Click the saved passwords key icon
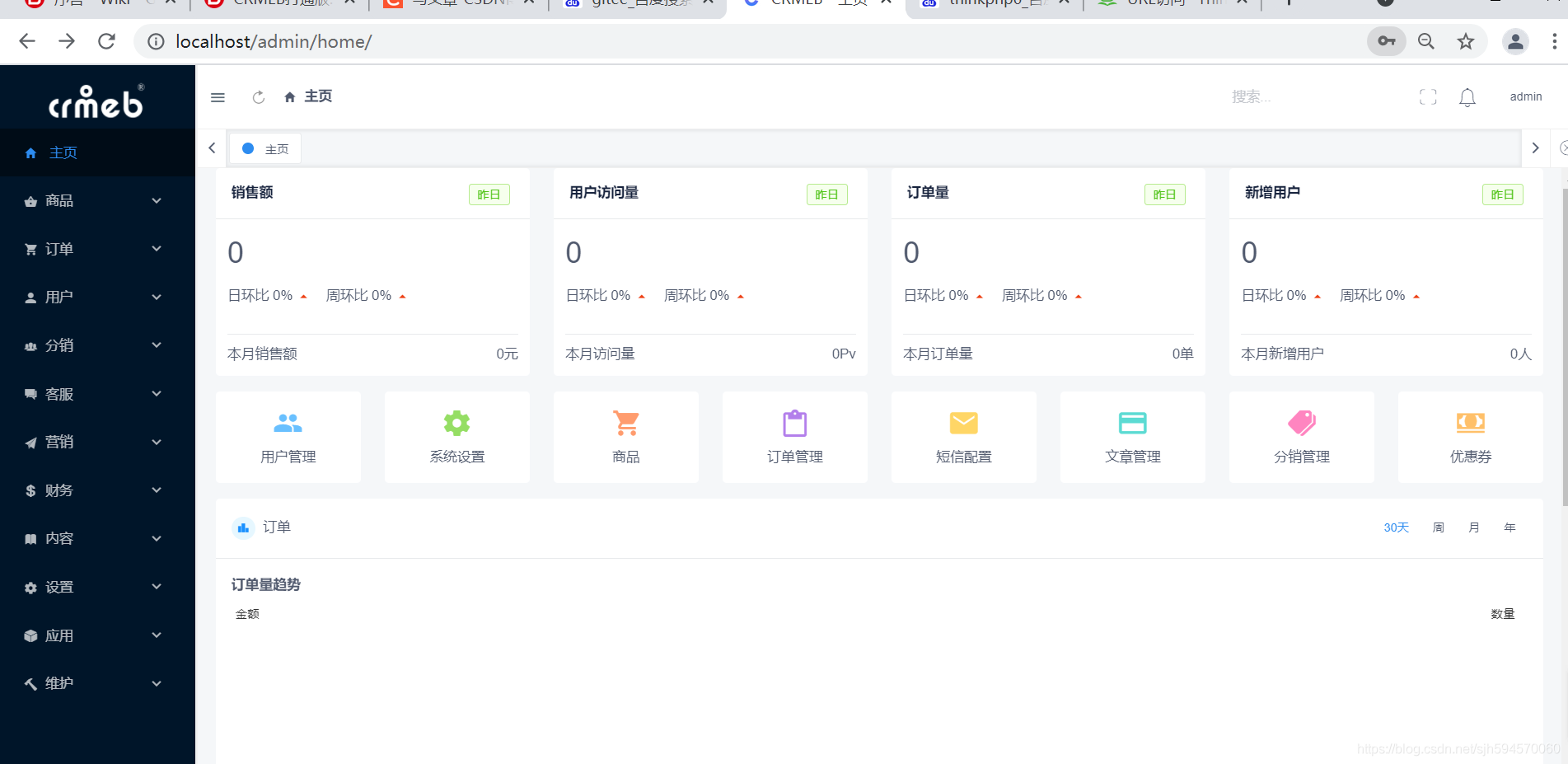Viewport: 1568px width, 764px height. [1387, 41]
